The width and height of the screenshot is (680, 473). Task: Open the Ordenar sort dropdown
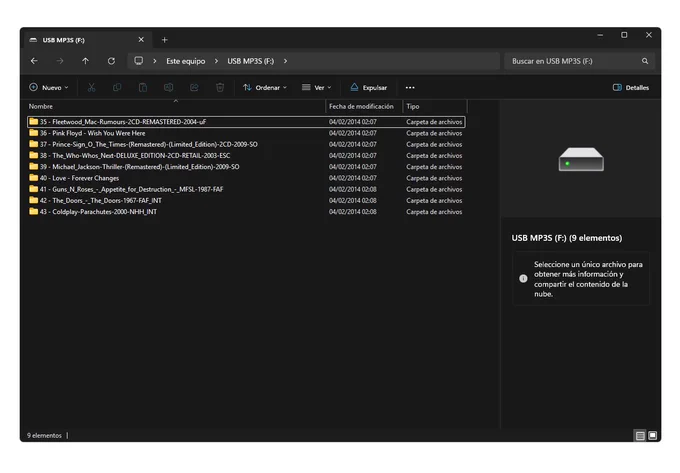pos(265,88)
